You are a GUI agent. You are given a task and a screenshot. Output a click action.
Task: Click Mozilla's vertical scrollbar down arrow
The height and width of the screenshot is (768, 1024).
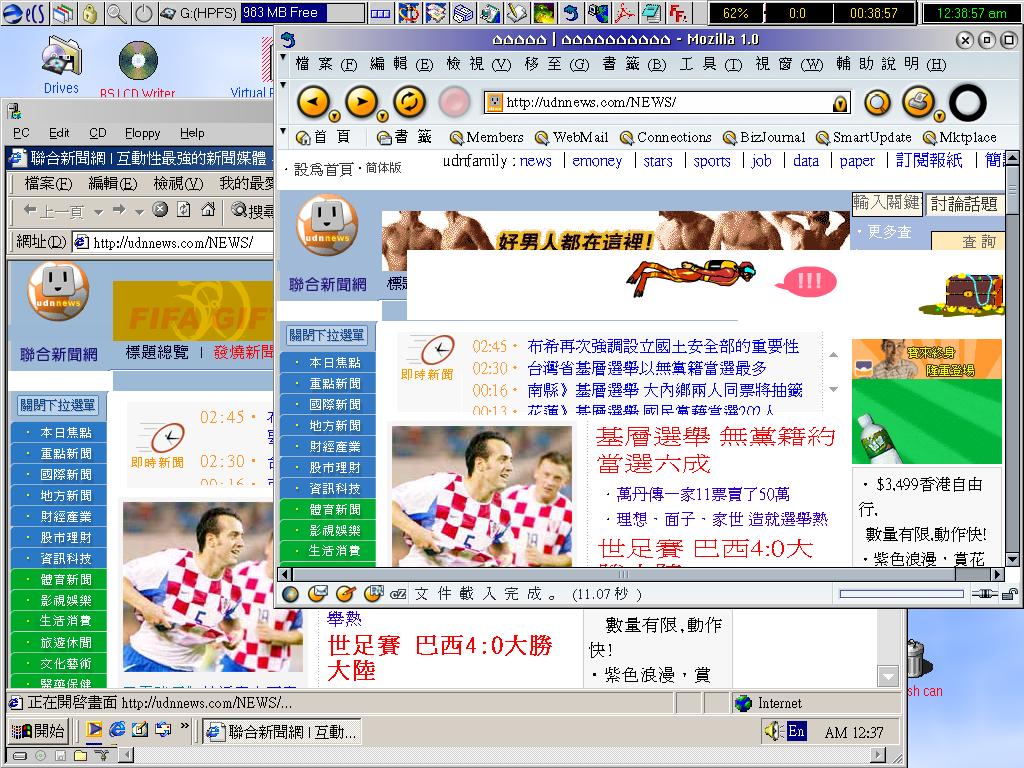point(1012,560)
